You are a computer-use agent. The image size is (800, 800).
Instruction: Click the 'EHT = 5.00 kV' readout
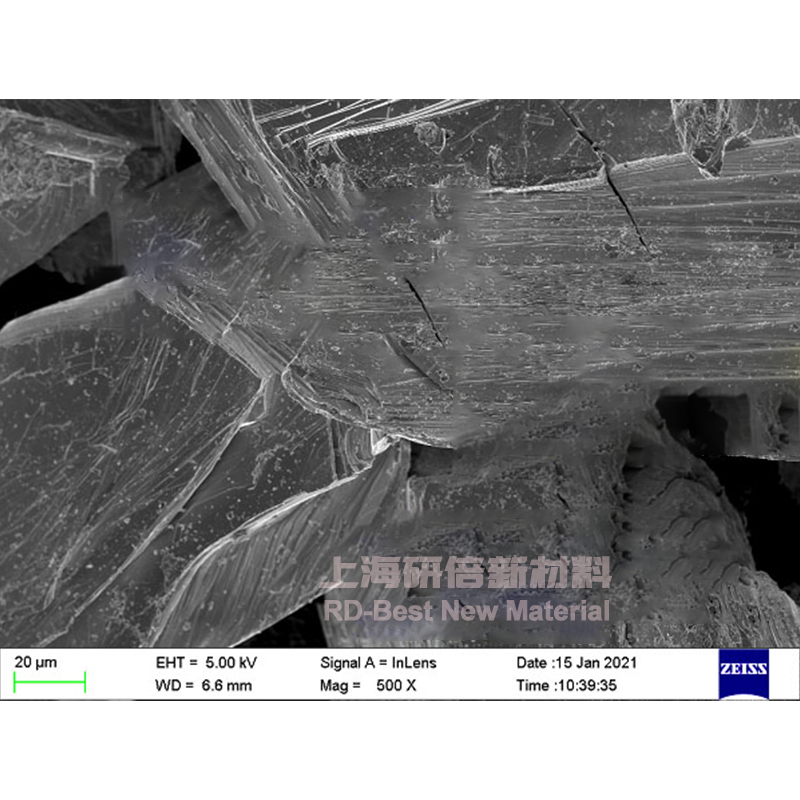206,663
